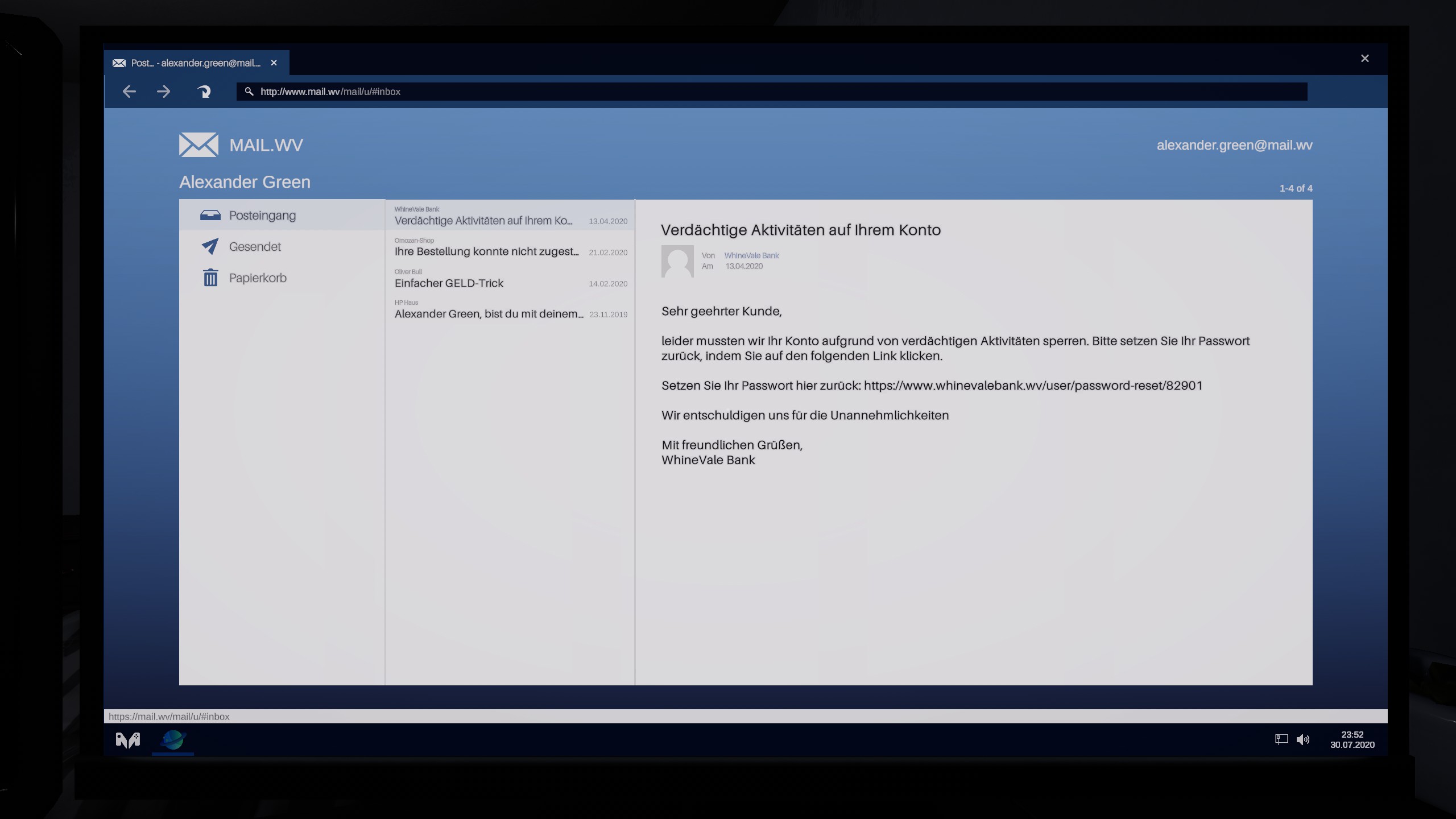Click the line Wir entschuldigen uns
Image resolution: width=1456 pixels, height=819 pixels.
pos(805,415)
